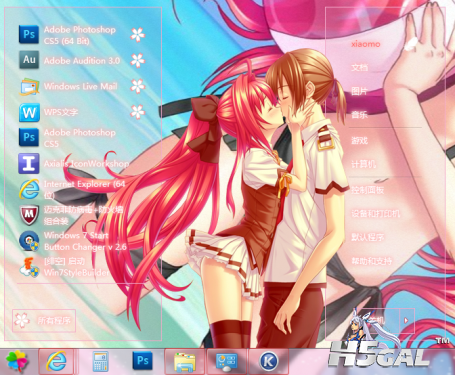Open 迈克菲防病毒+防火墙 组合装
Image resolution: width=455 pixels, height=375 pixels.
coord(73,215)
